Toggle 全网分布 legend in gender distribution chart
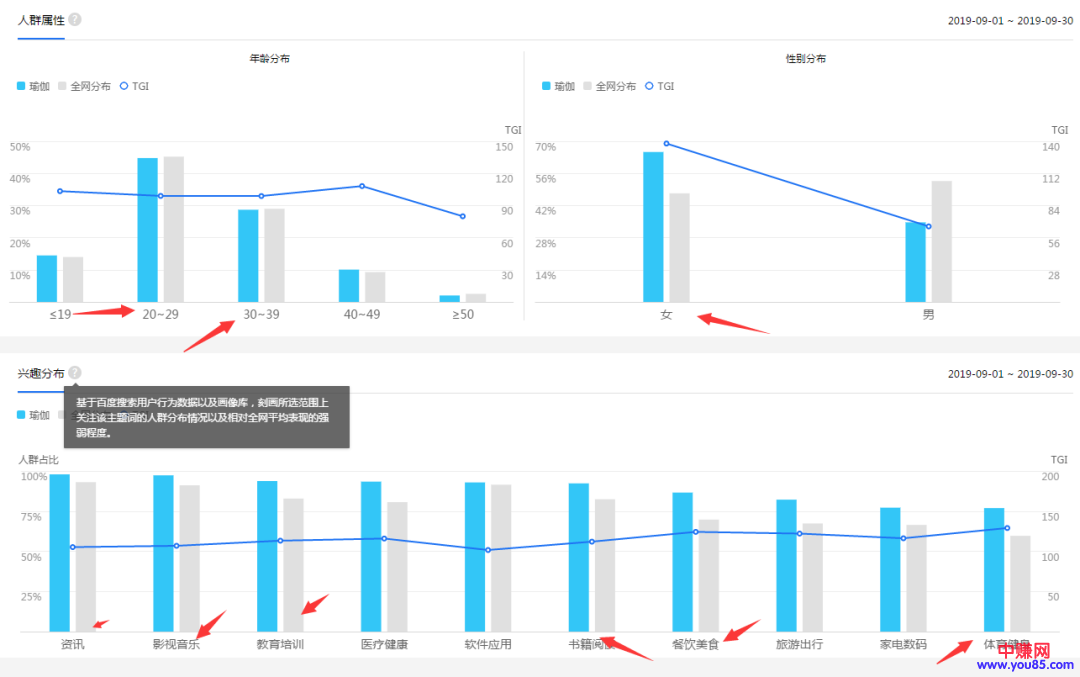 coord(609,86)
